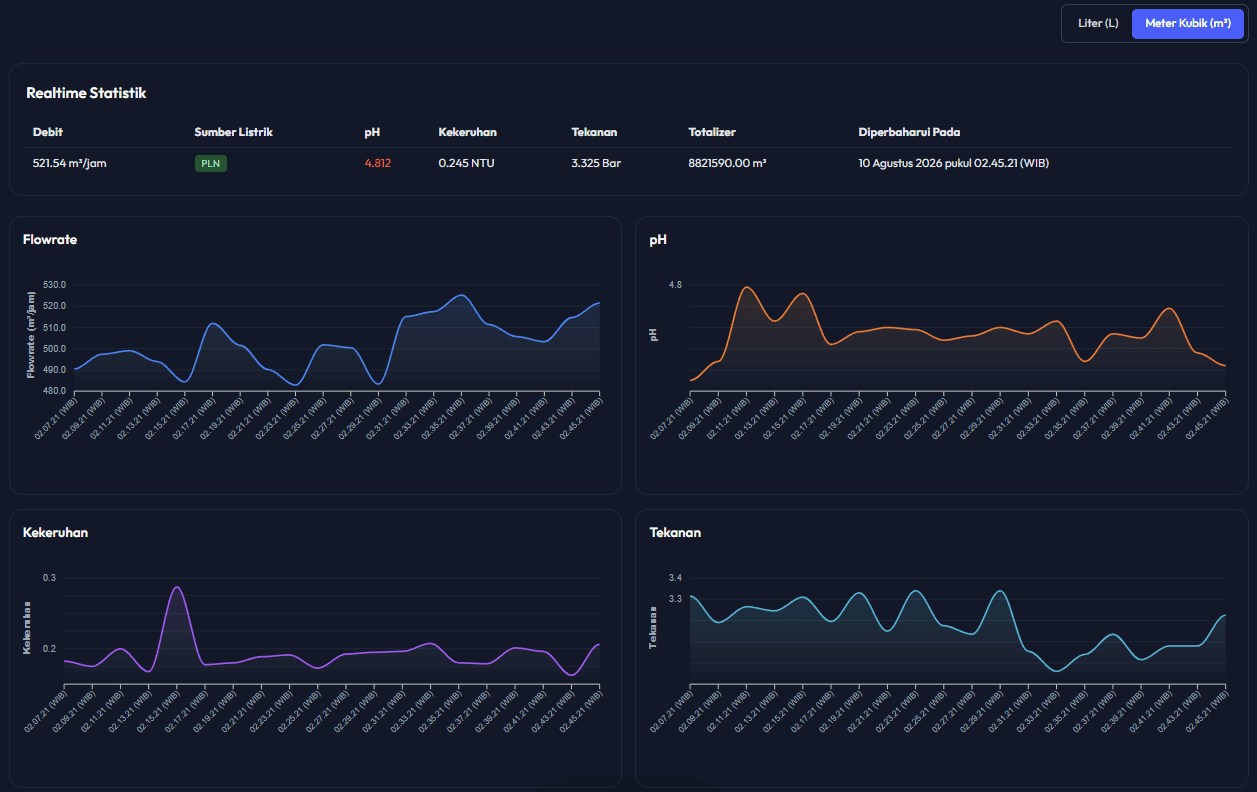Screen dimensions: 1257x792
Task: Click the 02.45.21 (WIB) tick on Tekanan chart
Action: pyautogui.click(x=1207, y=713)
